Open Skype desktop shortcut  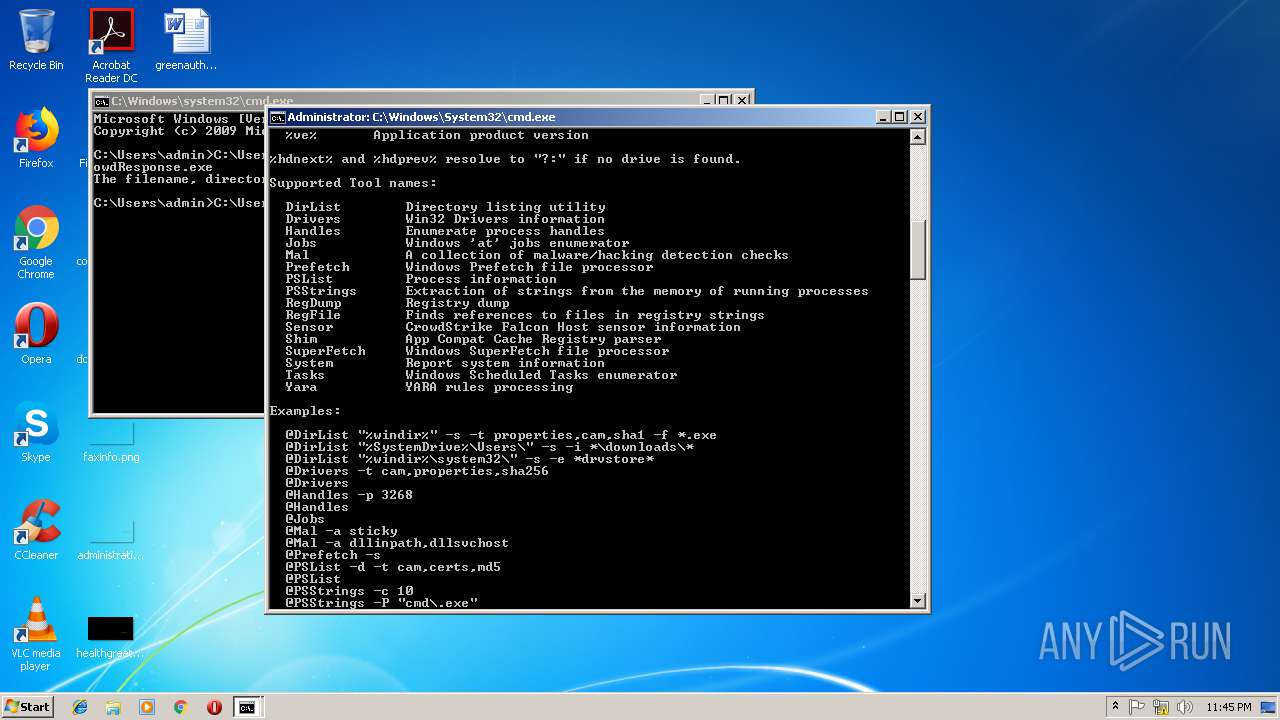point(36,432)
